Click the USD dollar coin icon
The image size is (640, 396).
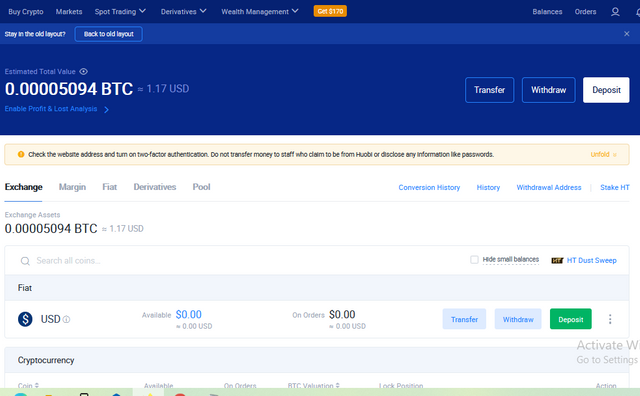click(25, 319)
